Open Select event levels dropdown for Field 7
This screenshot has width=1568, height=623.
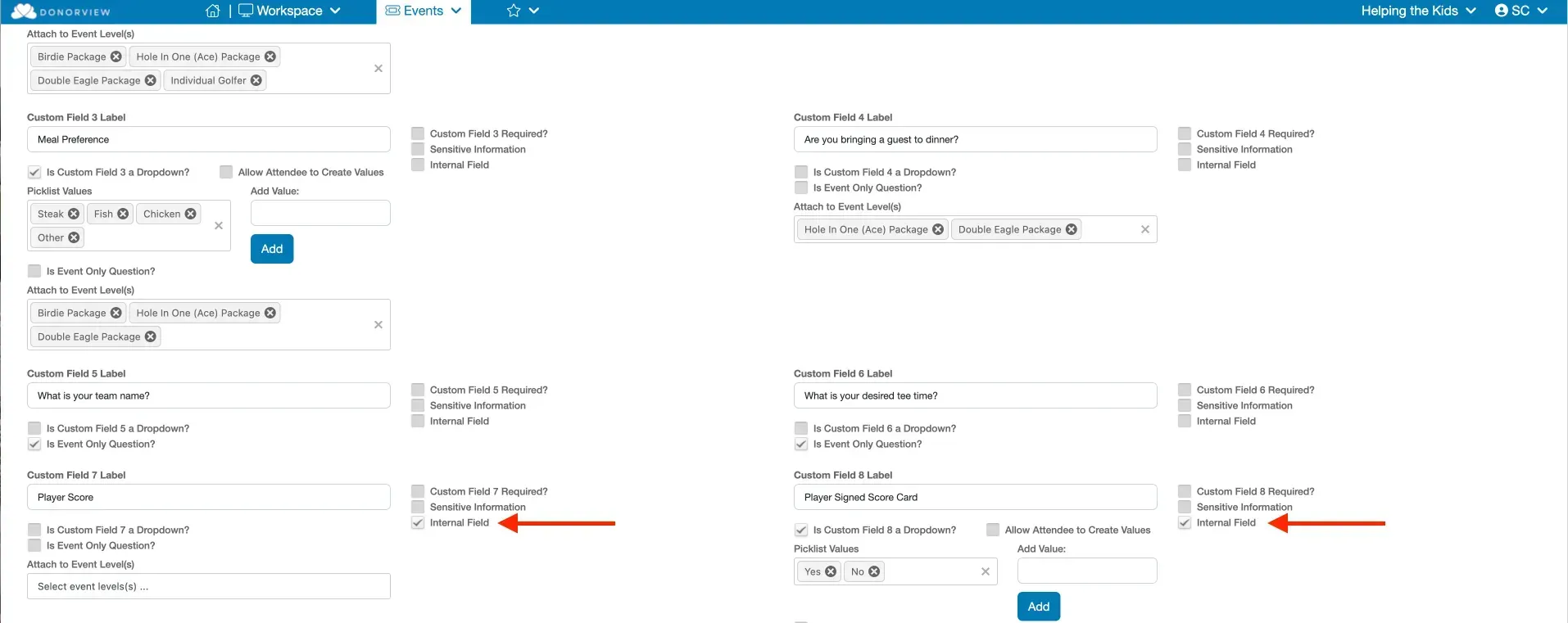209,586
